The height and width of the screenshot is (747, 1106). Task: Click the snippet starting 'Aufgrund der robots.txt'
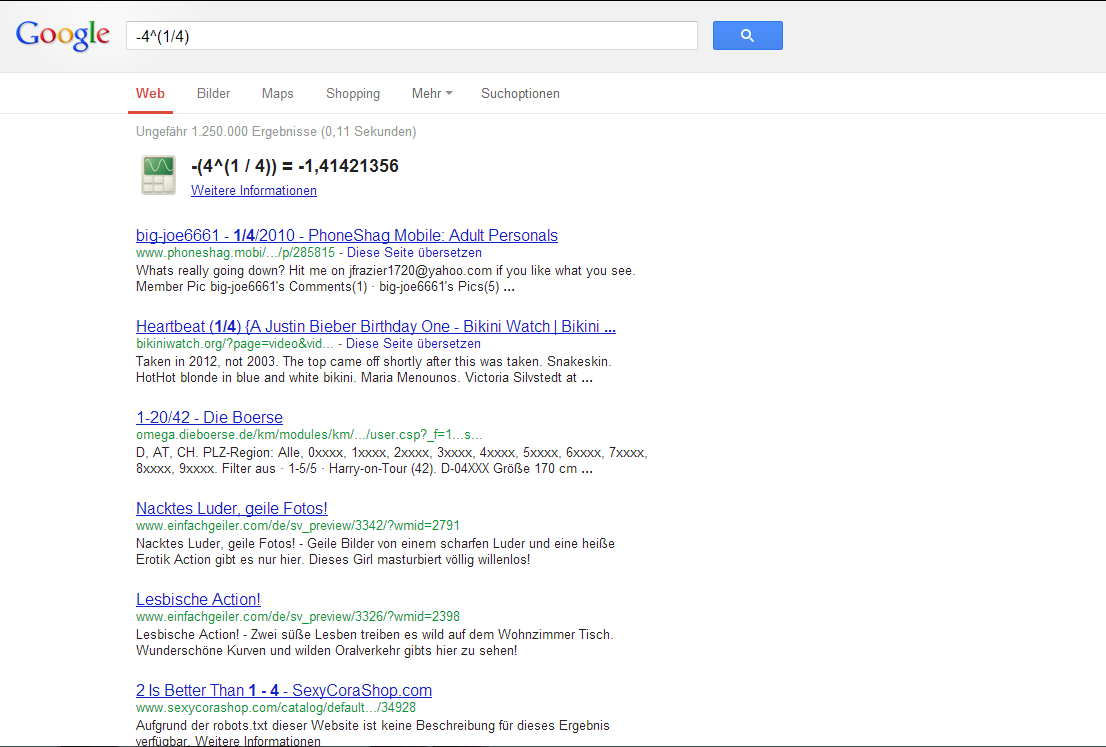pos(373,733)
